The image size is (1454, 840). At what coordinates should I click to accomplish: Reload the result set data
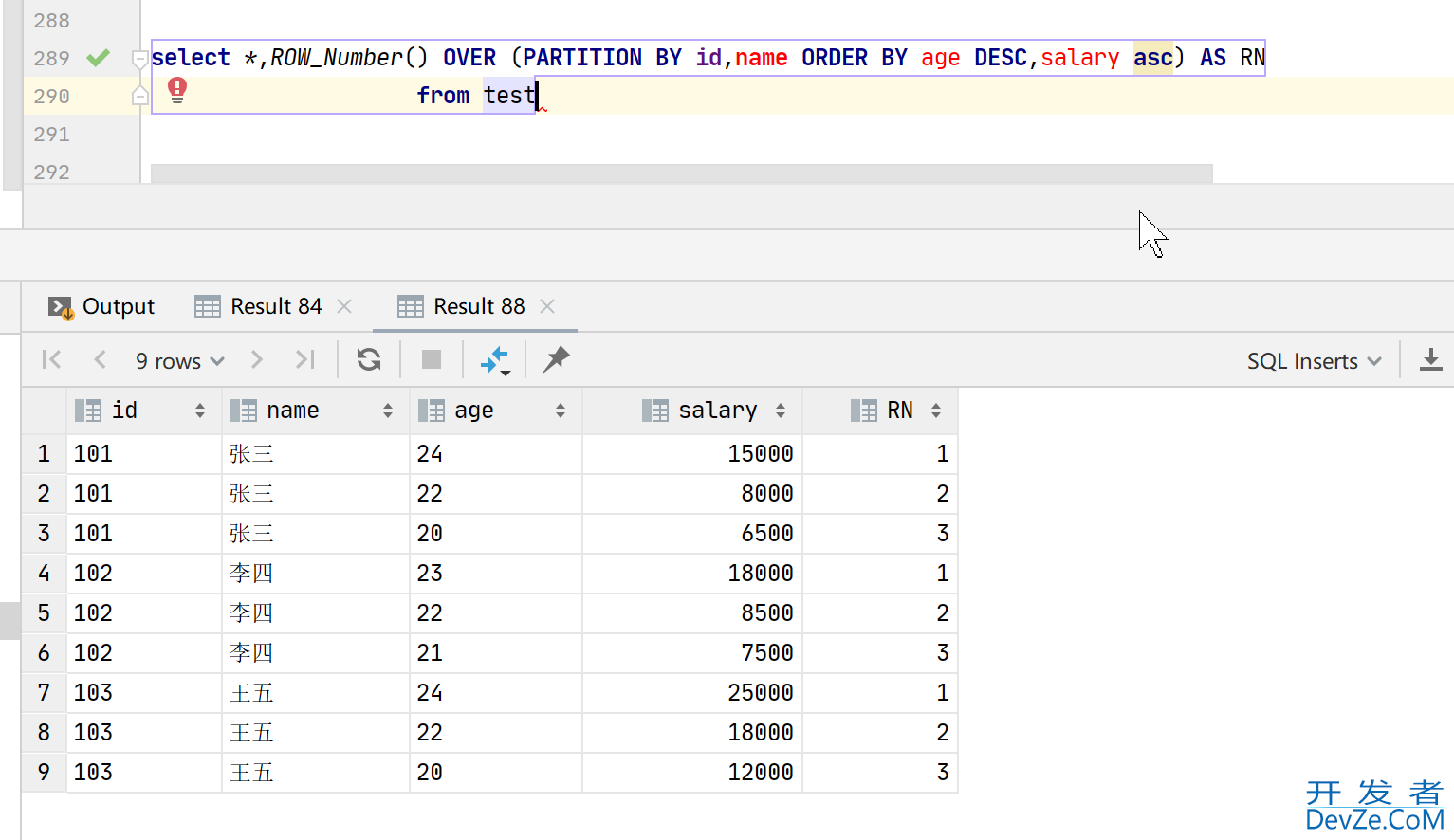[369, 359]
